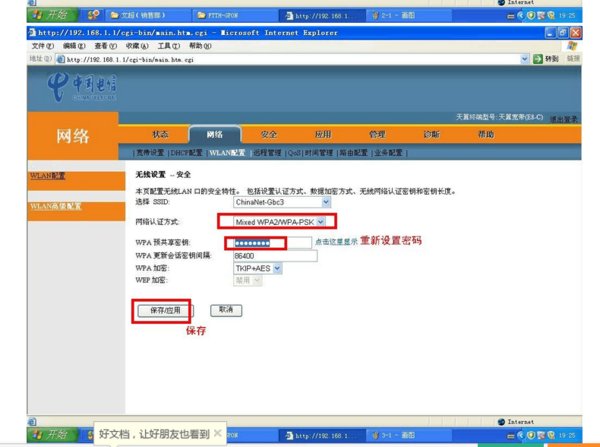This screenshot has height=447, width=600.
Task: Click the 开始 Start button in top taskbar
Action: pyautogui.click(x=52, y=15)
